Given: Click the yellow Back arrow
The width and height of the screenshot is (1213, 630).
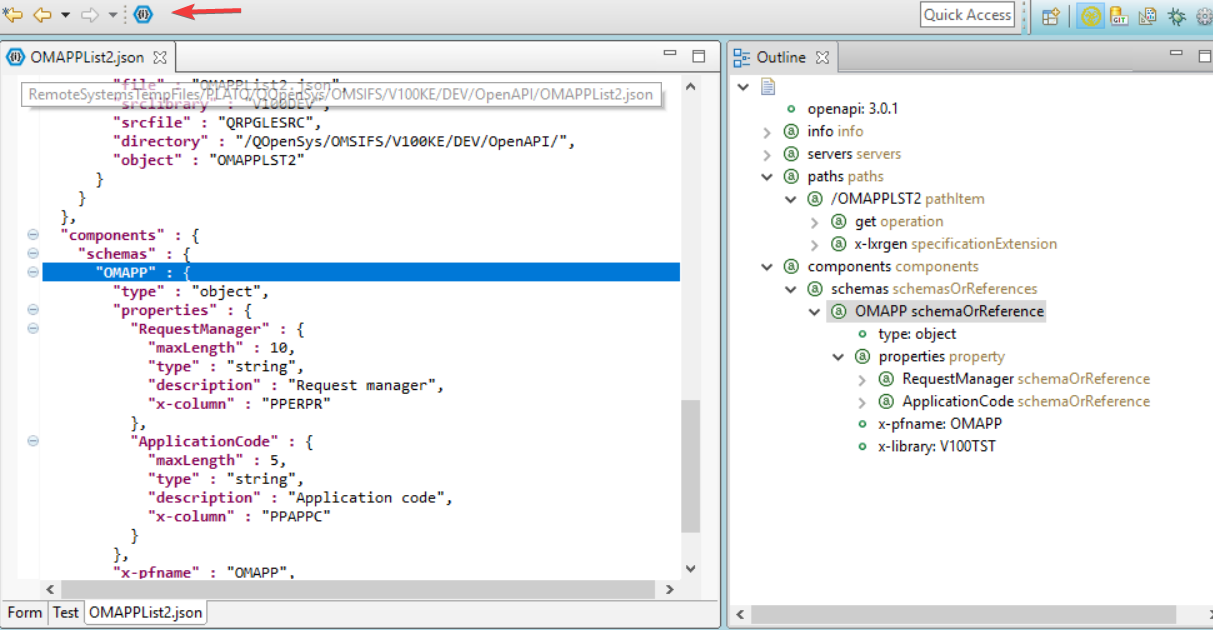Looking at the screenshot, I should pyautogui.click(x=42, y=15).
